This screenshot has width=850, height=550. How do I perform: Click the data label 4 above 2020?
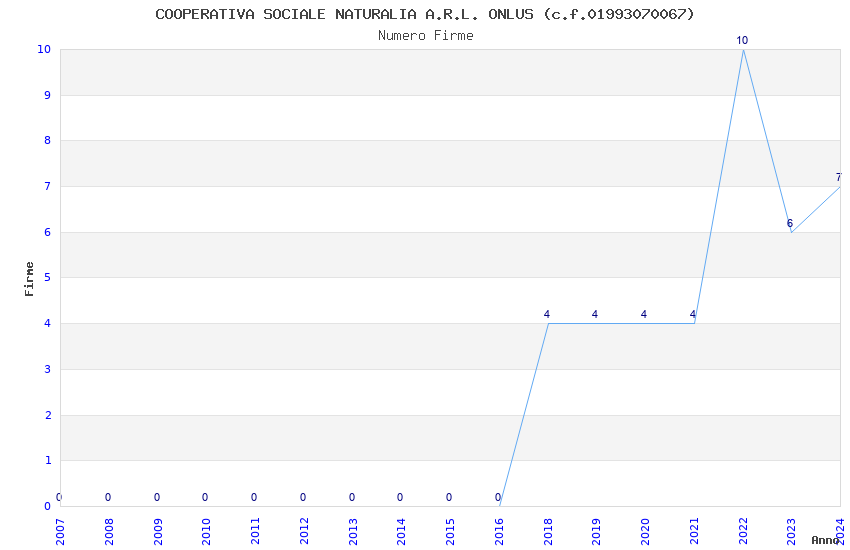tap(644, 314)
